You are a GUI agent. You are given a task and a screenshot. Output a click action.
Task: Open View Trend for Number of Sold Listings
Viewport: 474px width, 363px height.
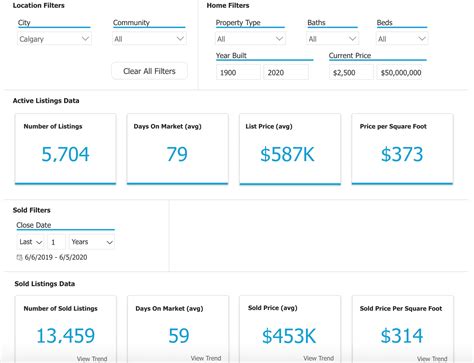pos(92,359)
